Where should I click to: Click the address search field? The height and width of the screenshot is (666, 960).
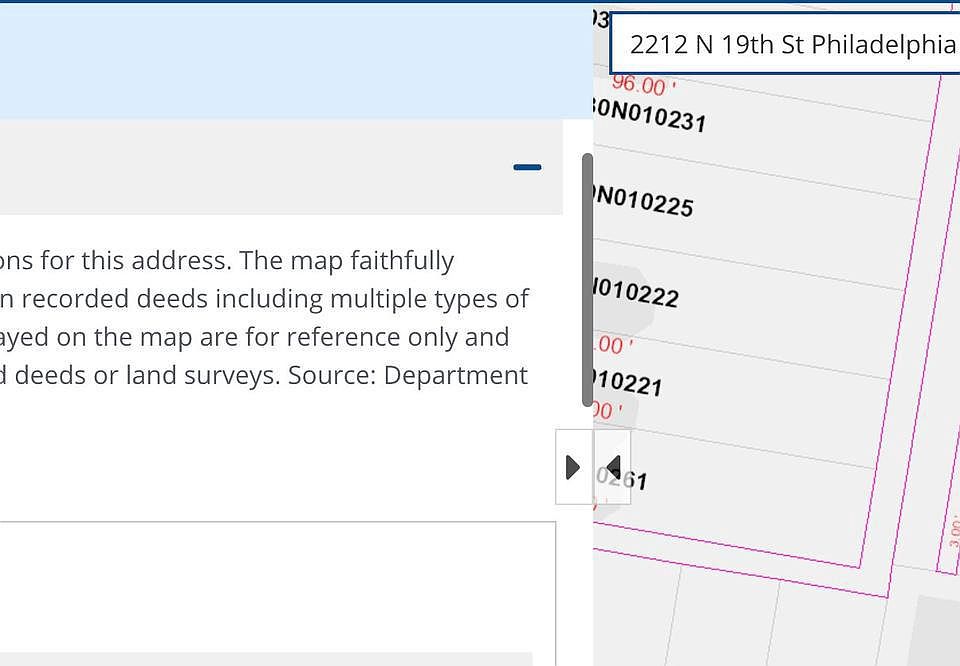(x=790, y=45)
